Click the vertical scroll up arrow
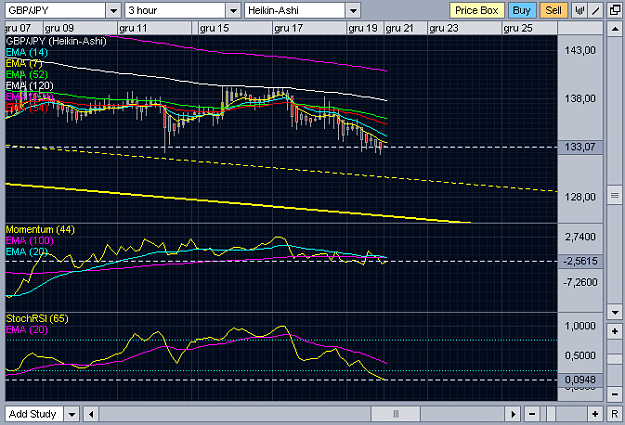The height and width of the screenshot is (425, 625). coord(615,29)
